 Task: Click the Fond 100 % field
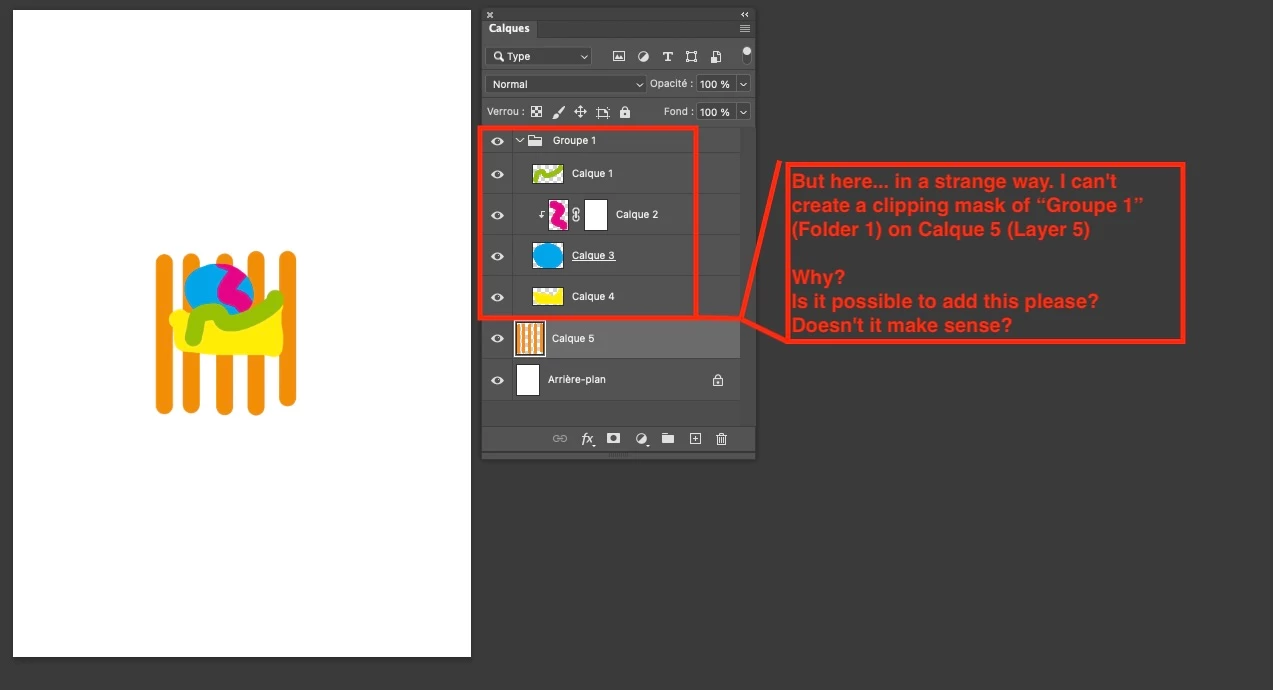coord(716,112)
